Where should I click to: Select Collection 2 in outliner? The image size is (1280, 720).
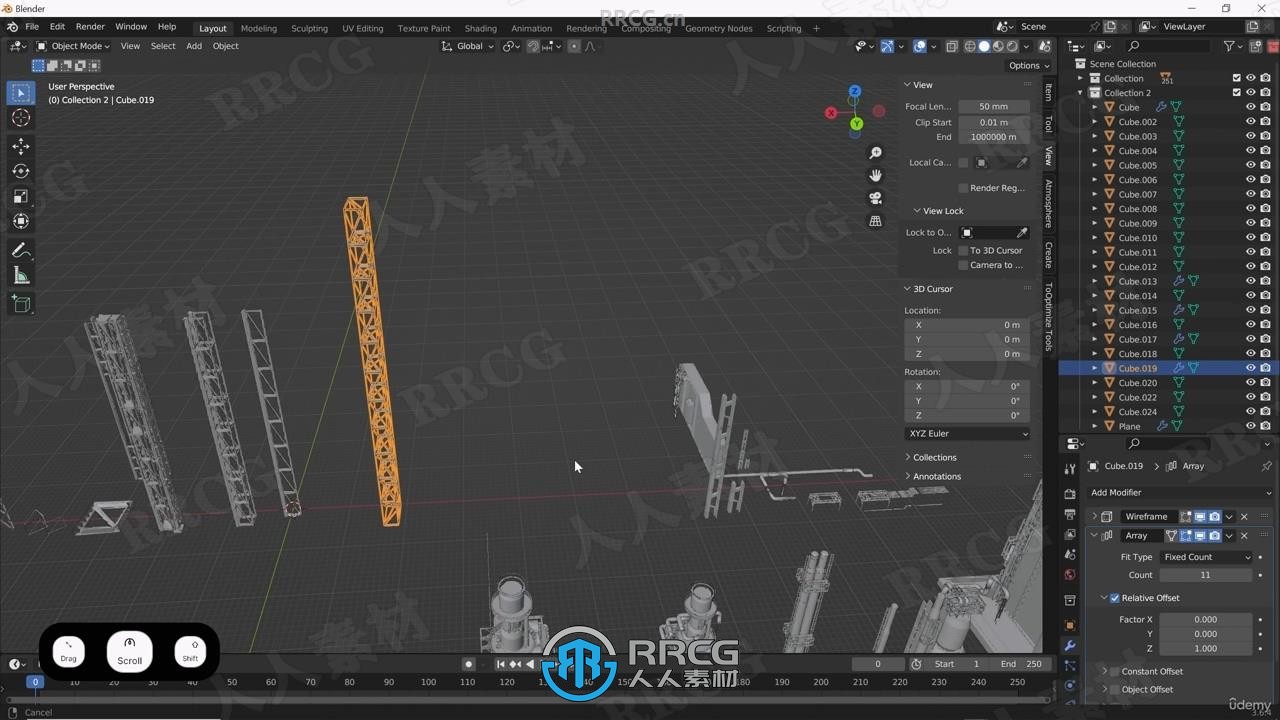click(1127, 93)
